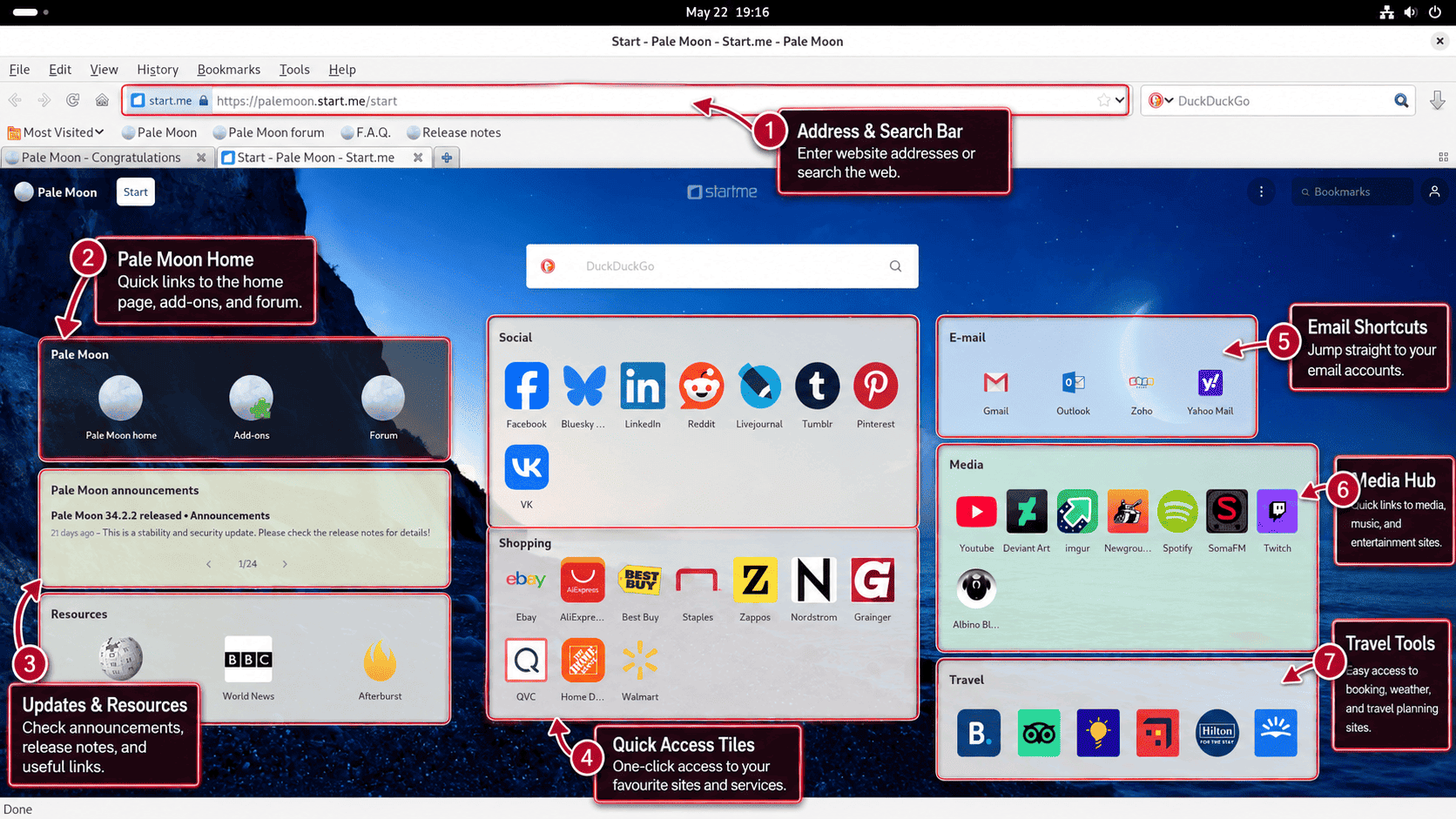This screenshot has height=819, width=1456.
Task: Show next announcement with right chevron
Action: pos(285,564)
